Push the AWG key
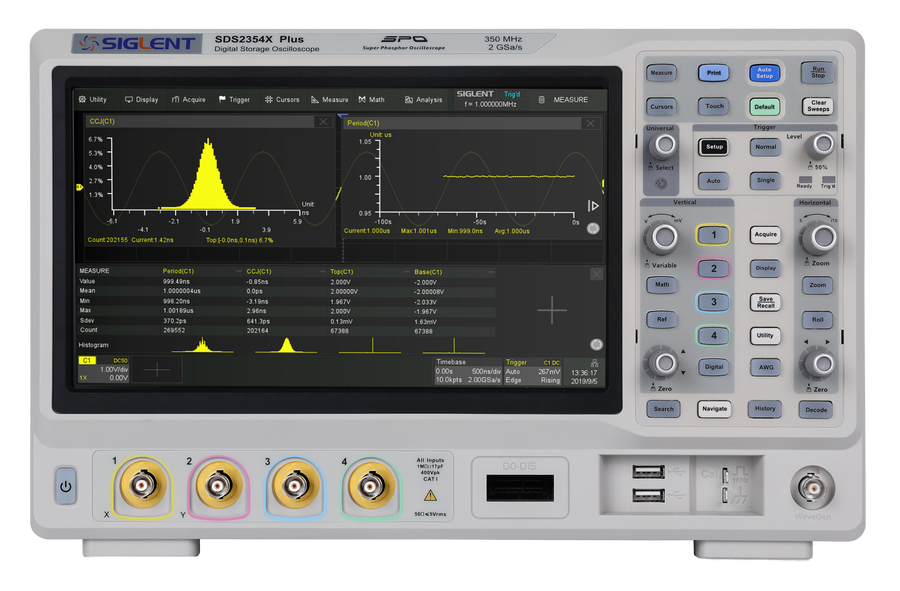The image size is (900, 591). pyautogui.click(x=766, y=367)
